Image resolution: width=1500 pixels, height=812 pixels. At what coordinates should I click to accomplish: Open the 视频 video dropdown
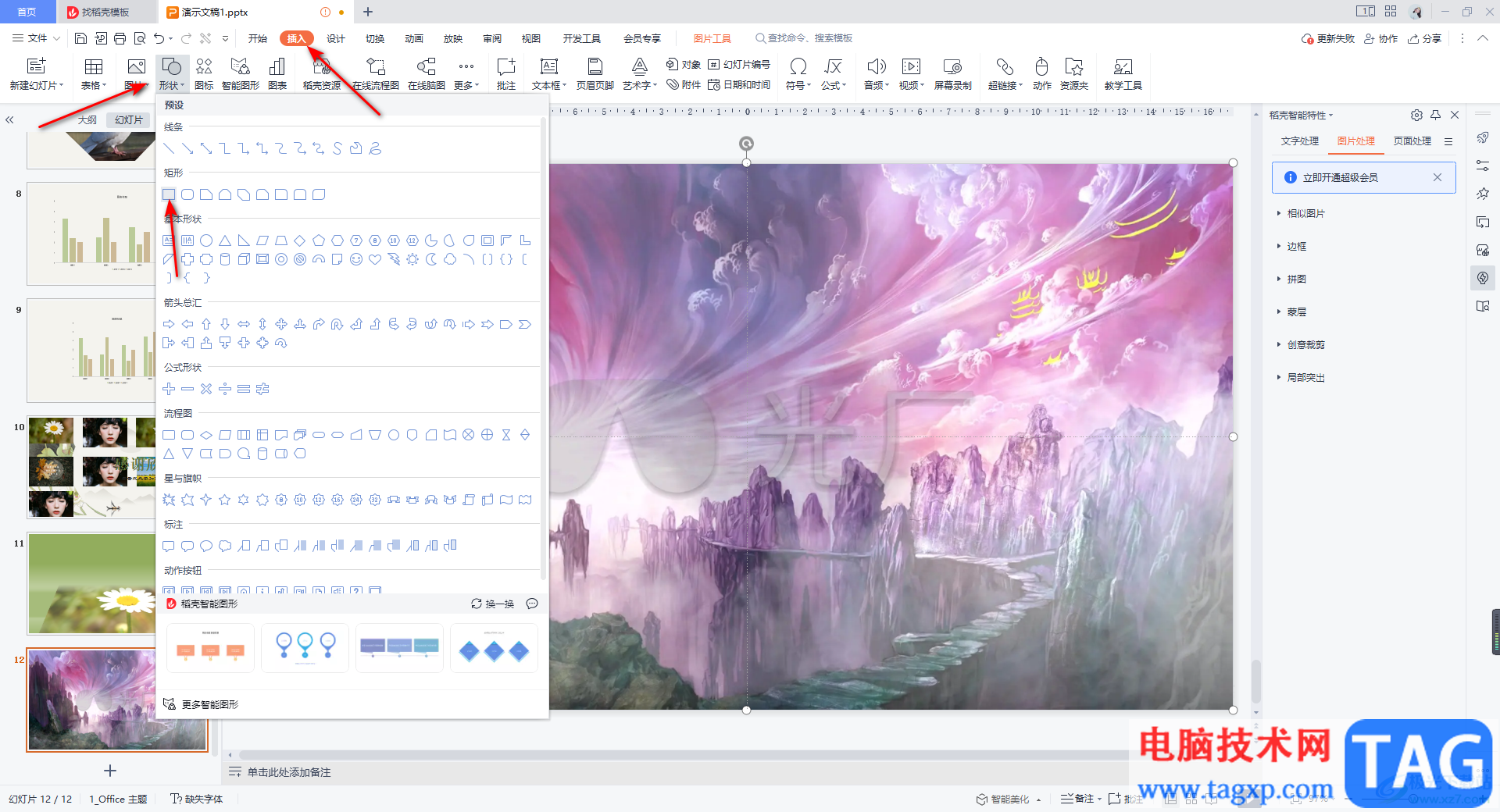[x=912, y=74]
